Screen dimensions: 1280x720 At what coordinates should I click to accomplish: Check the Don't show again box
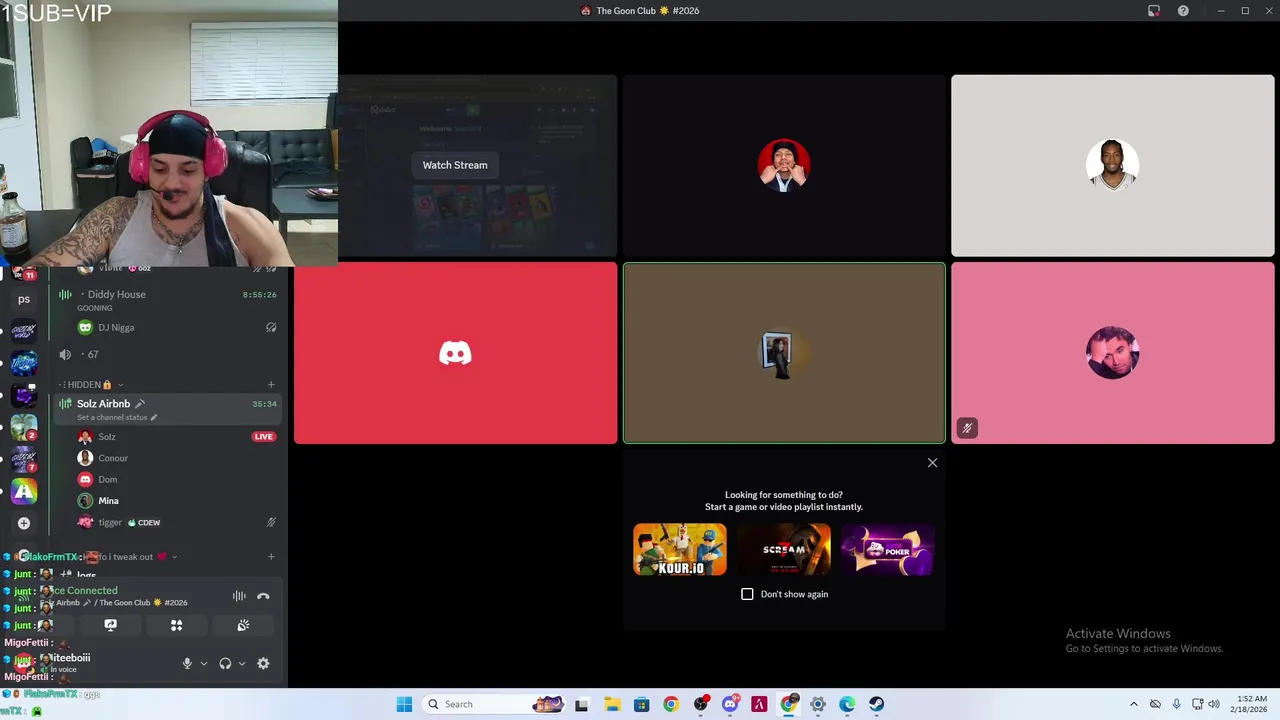tap(747, 594)
